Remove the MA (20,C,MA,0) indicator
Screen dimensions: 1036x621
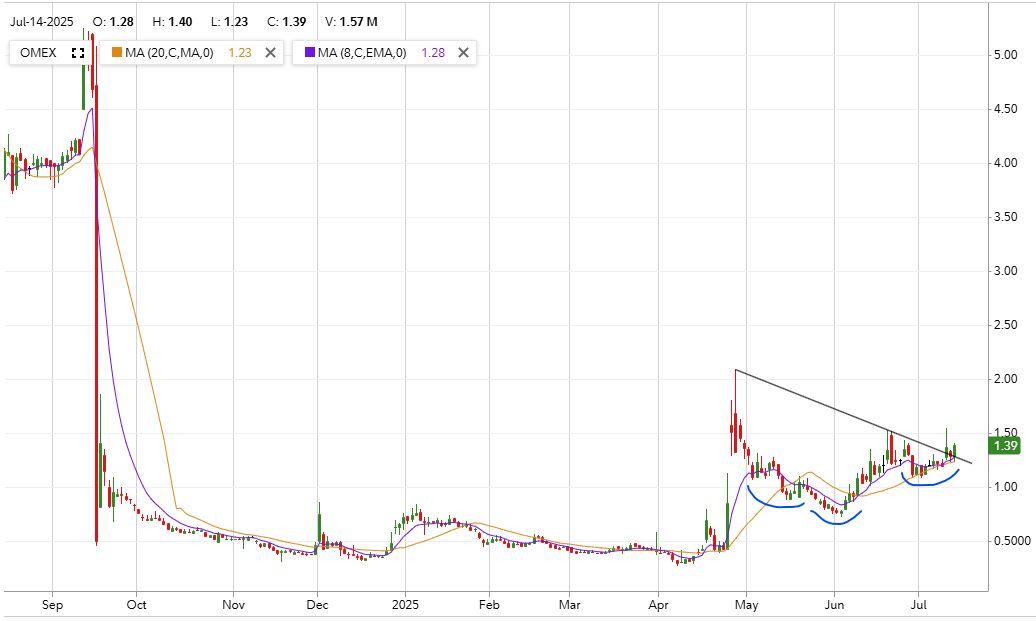pyautogui.click(x=270, y=53)
